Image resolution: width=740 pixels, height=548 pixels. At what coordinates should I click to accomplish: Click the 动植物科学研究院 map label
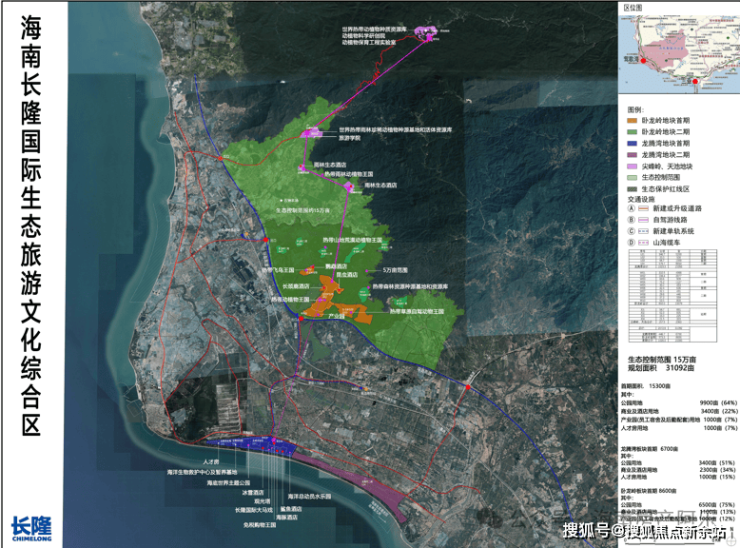pos(363,35)
